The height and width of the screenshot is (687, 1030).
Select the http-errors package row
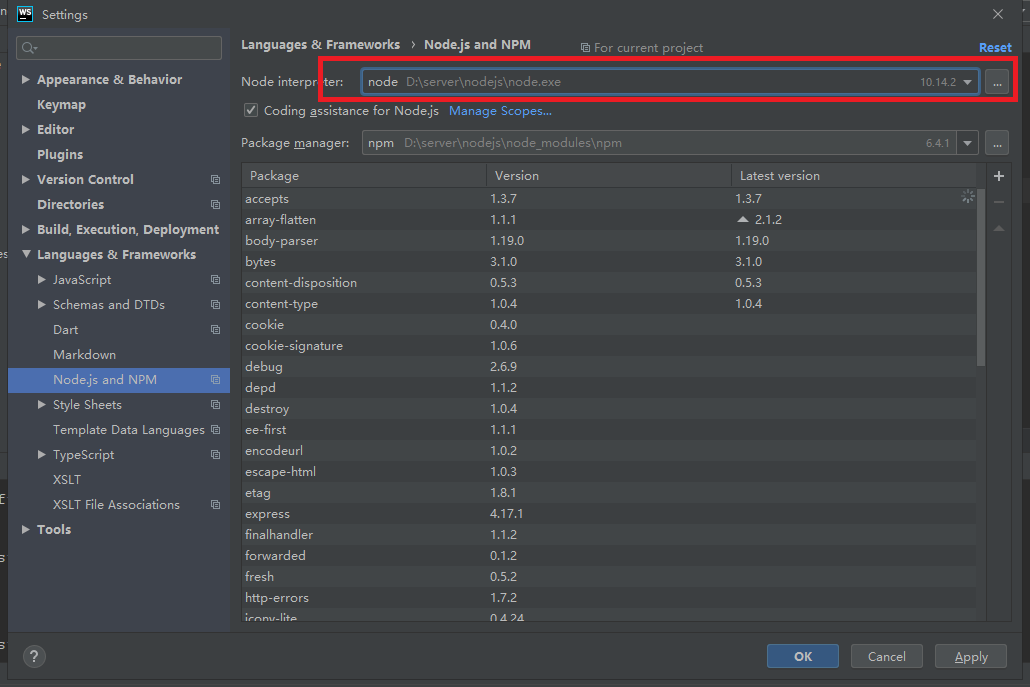(x=608, y=598)
